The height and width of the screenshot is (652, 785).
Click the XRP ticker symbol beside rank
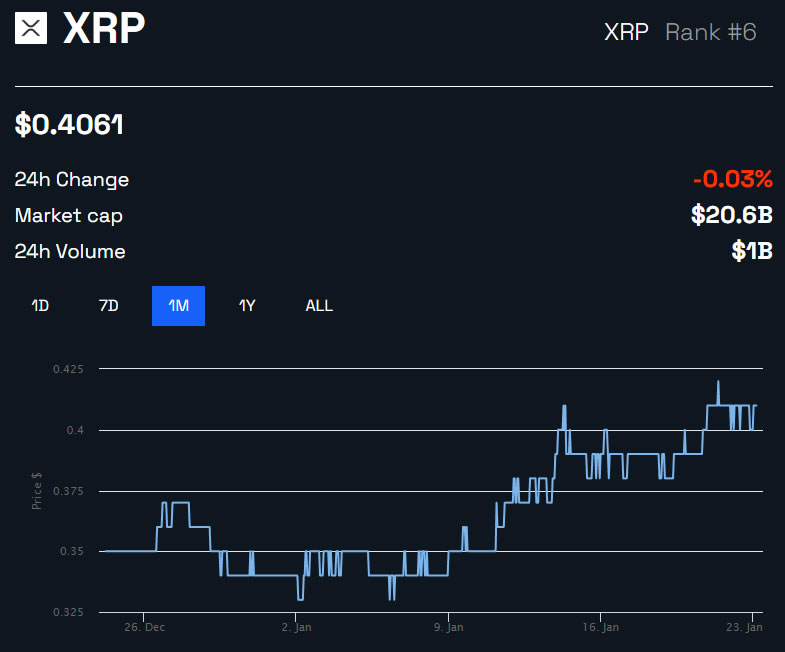[626, 32]
